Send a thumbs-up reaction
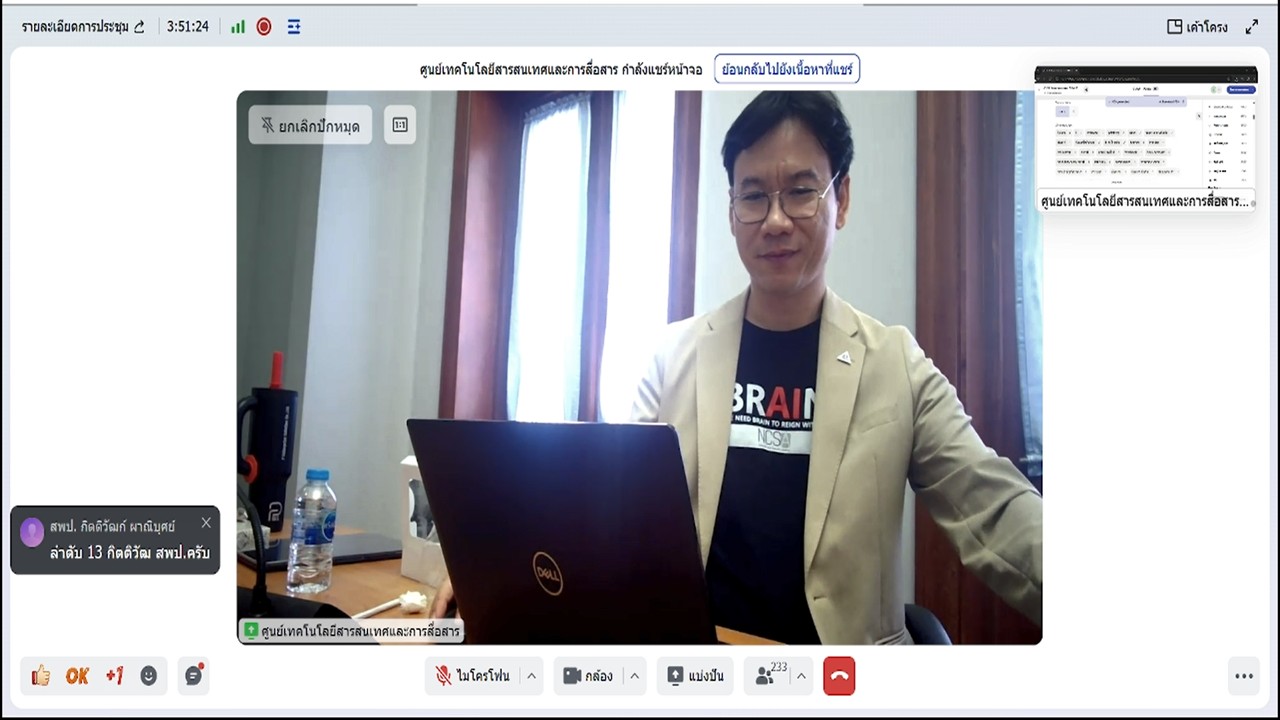 click(x=41, y=676)
